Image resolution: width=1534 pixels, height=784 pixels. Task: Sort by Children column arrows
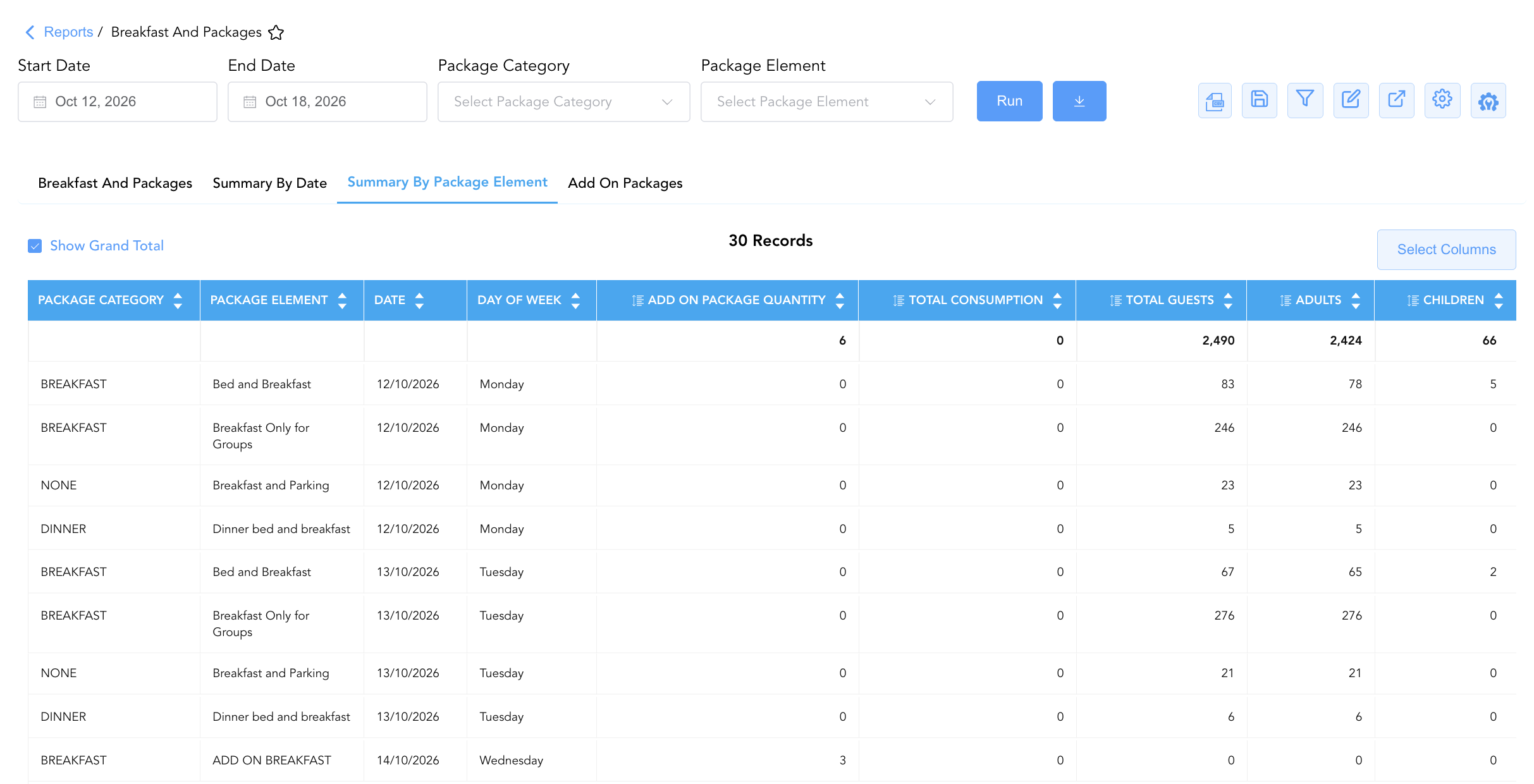point(1499,300)
